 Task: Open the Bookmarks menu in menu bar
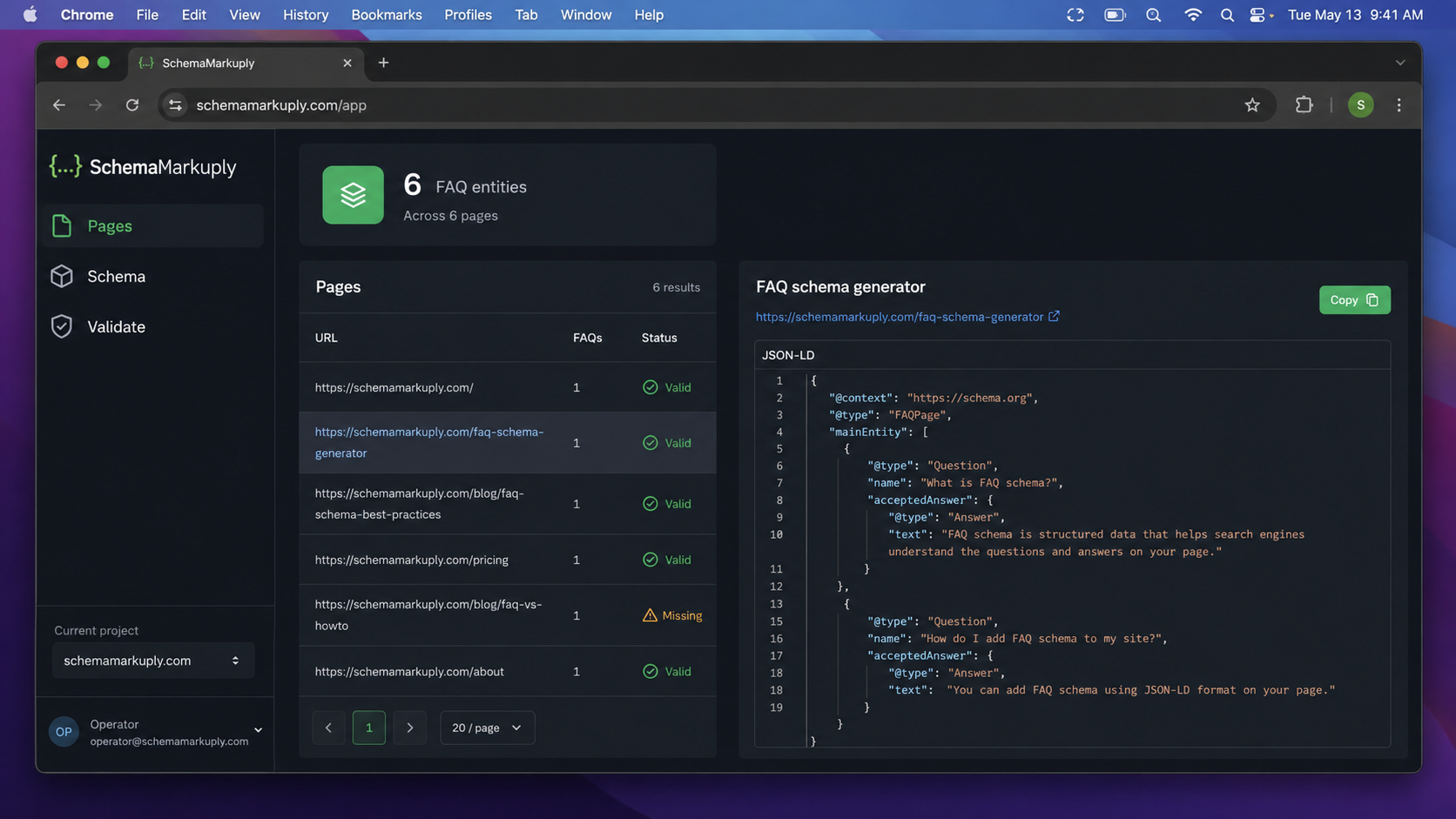(387, 15)
